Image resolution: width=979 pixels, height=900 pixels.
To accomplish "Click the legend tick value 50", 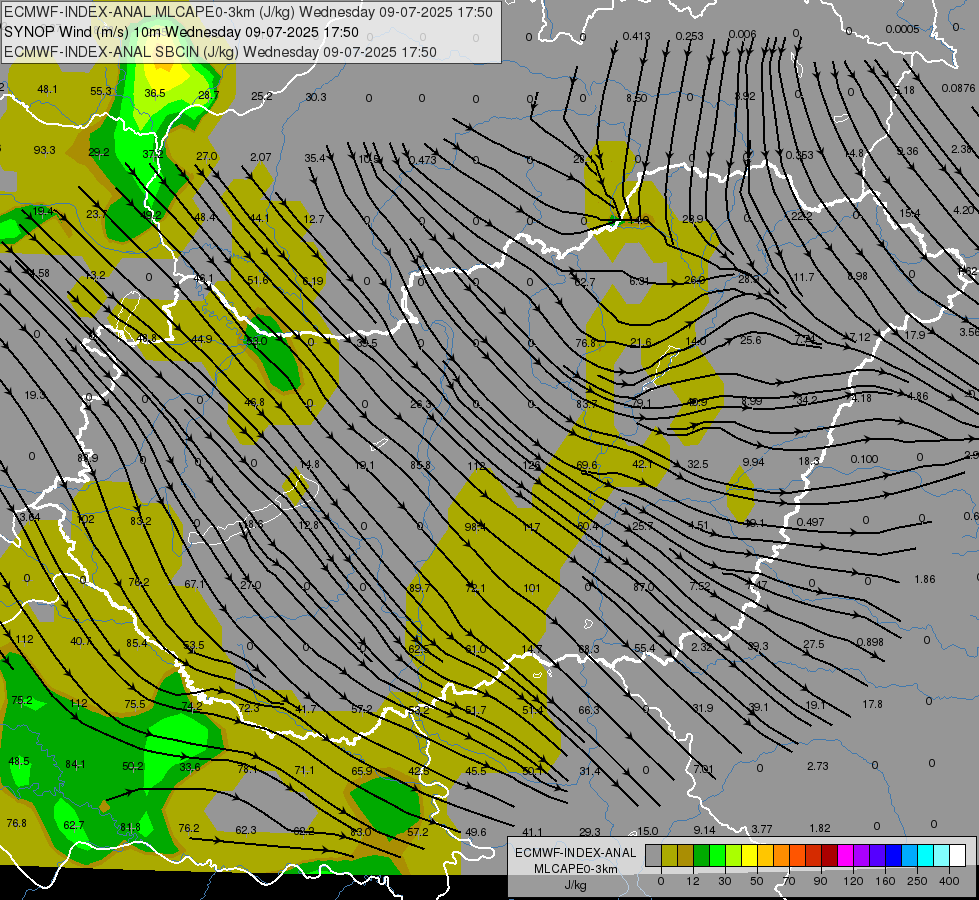I will point(757,881).
